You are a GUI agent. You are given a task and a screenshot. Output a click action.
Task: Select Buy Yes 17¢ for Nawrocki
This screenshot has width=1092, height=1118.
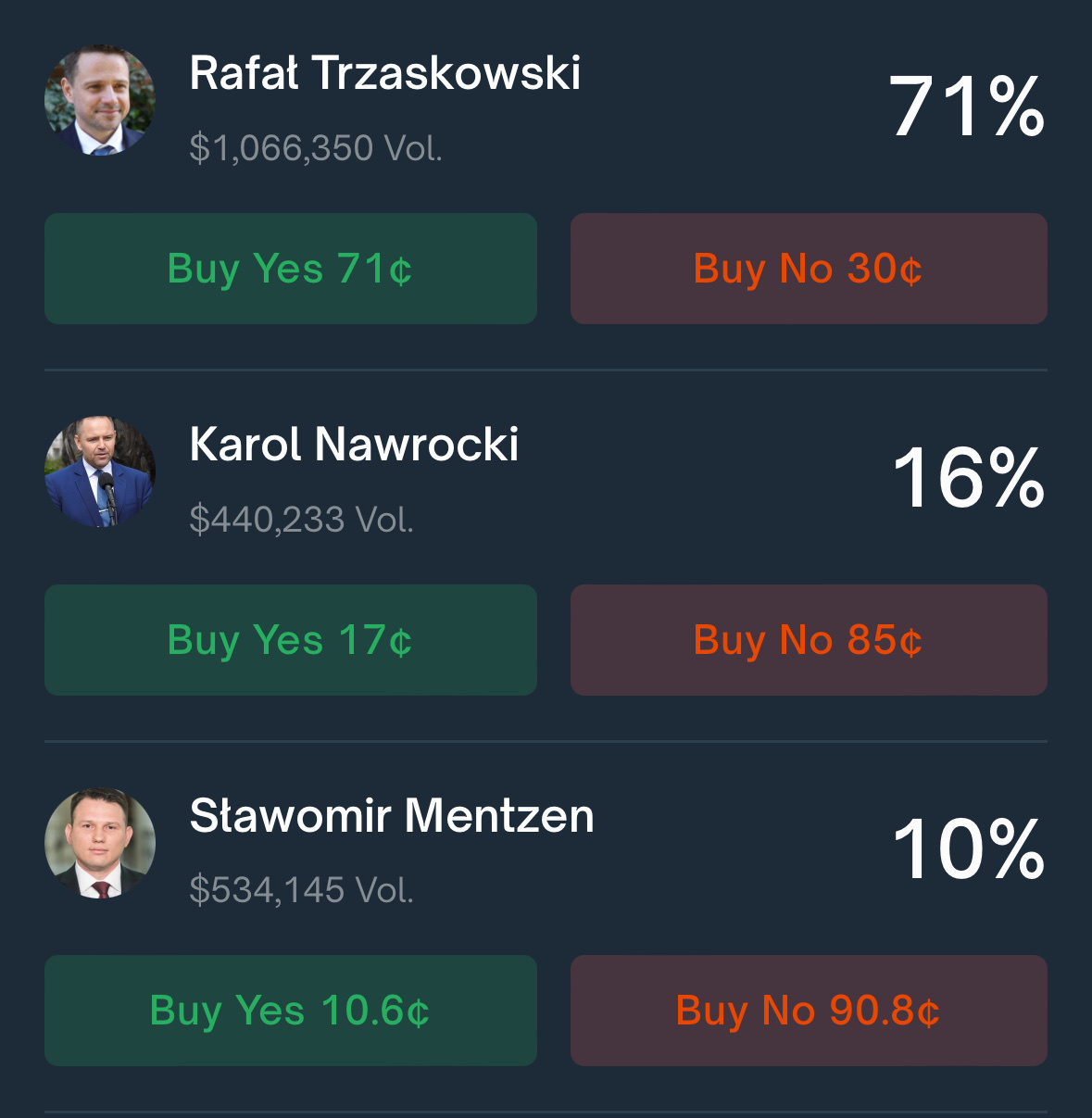tap(291, 640)
